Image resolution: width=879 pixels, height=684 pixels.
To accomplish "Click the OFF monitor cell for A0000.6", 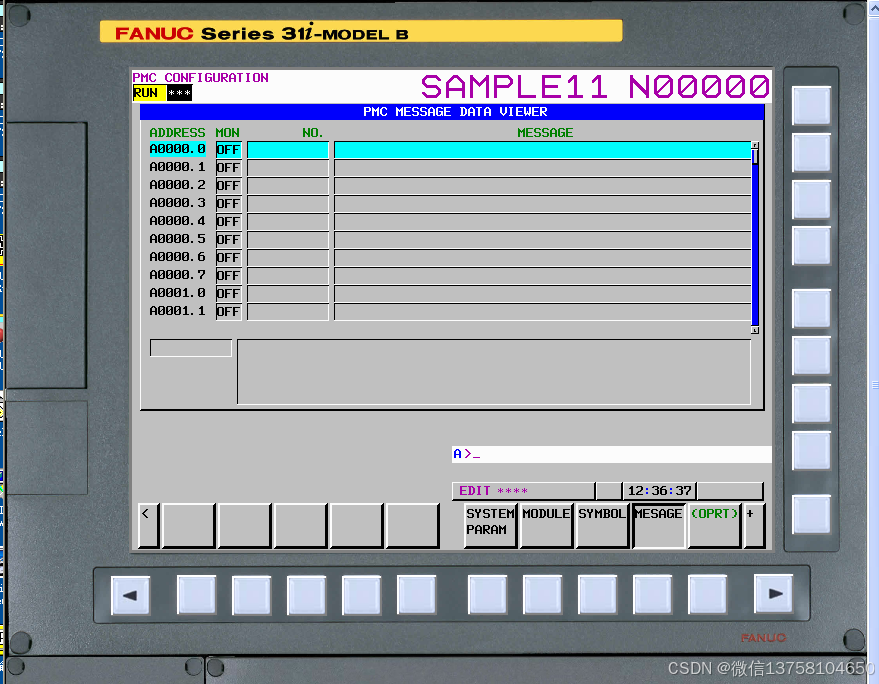I will pyautogui.click(x=228, y=257).
